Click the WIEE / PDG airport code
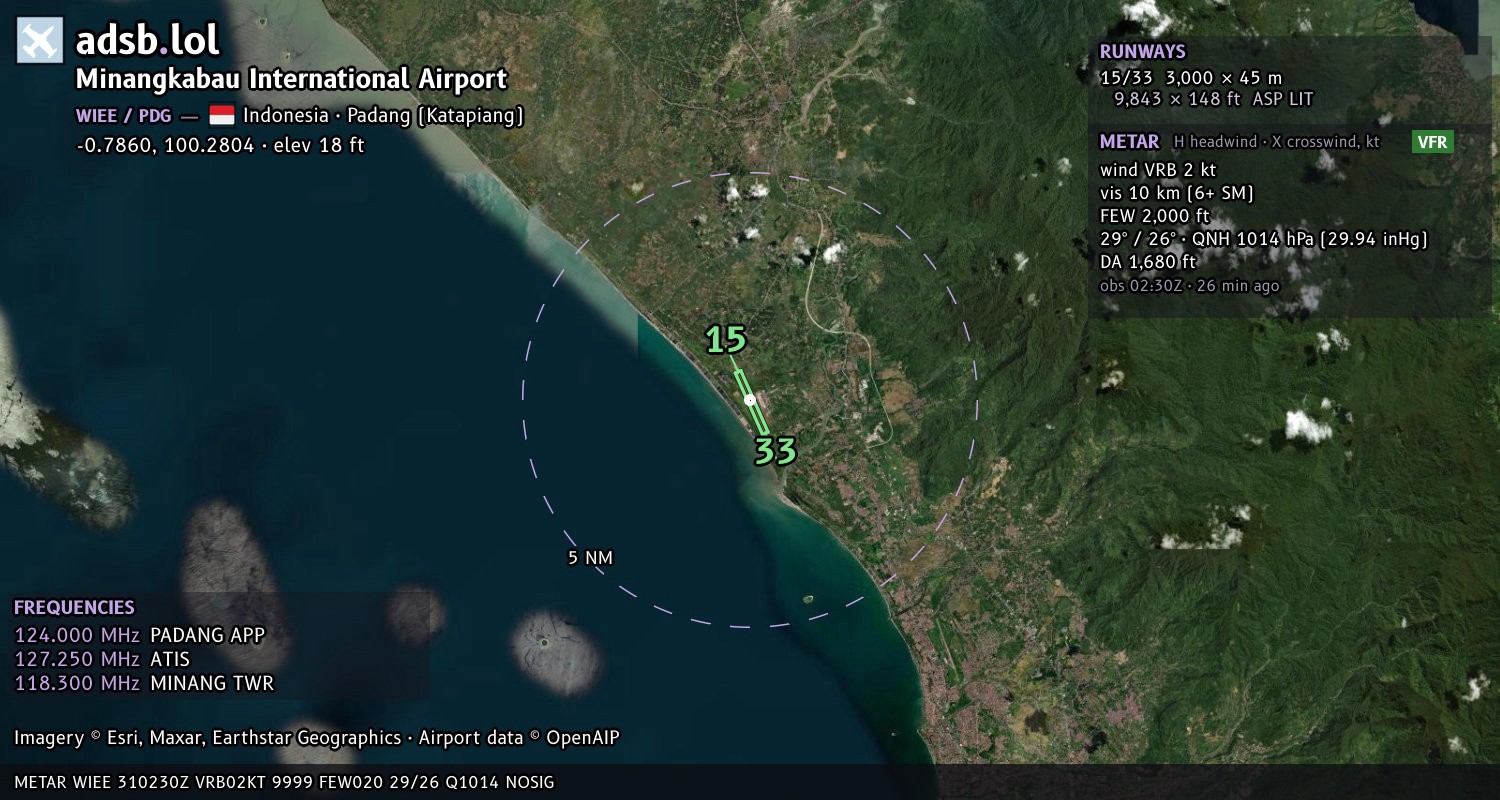The image size is (1500, 800). tap(123, 116)
